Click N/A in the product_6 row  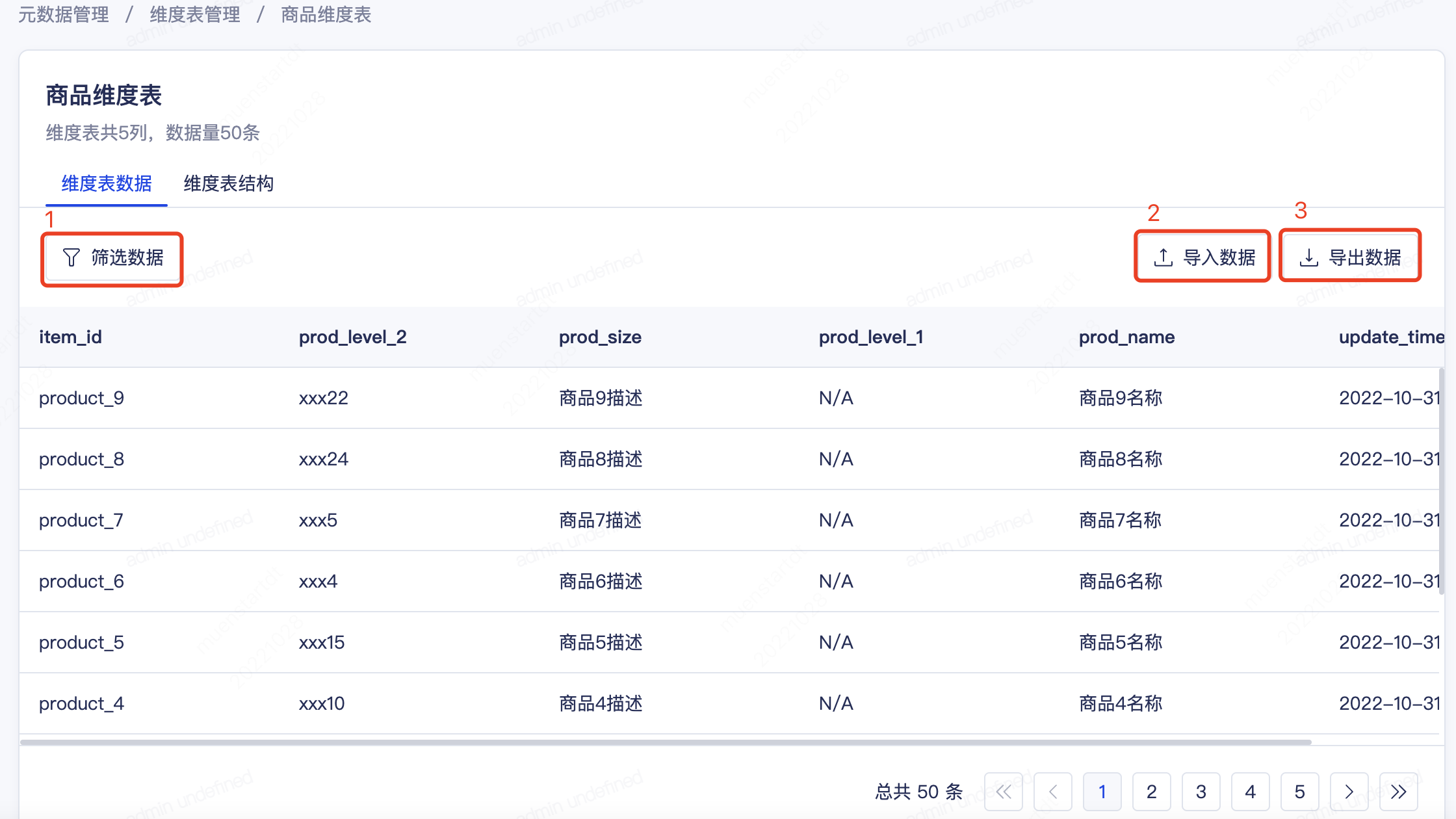(836, 581)
